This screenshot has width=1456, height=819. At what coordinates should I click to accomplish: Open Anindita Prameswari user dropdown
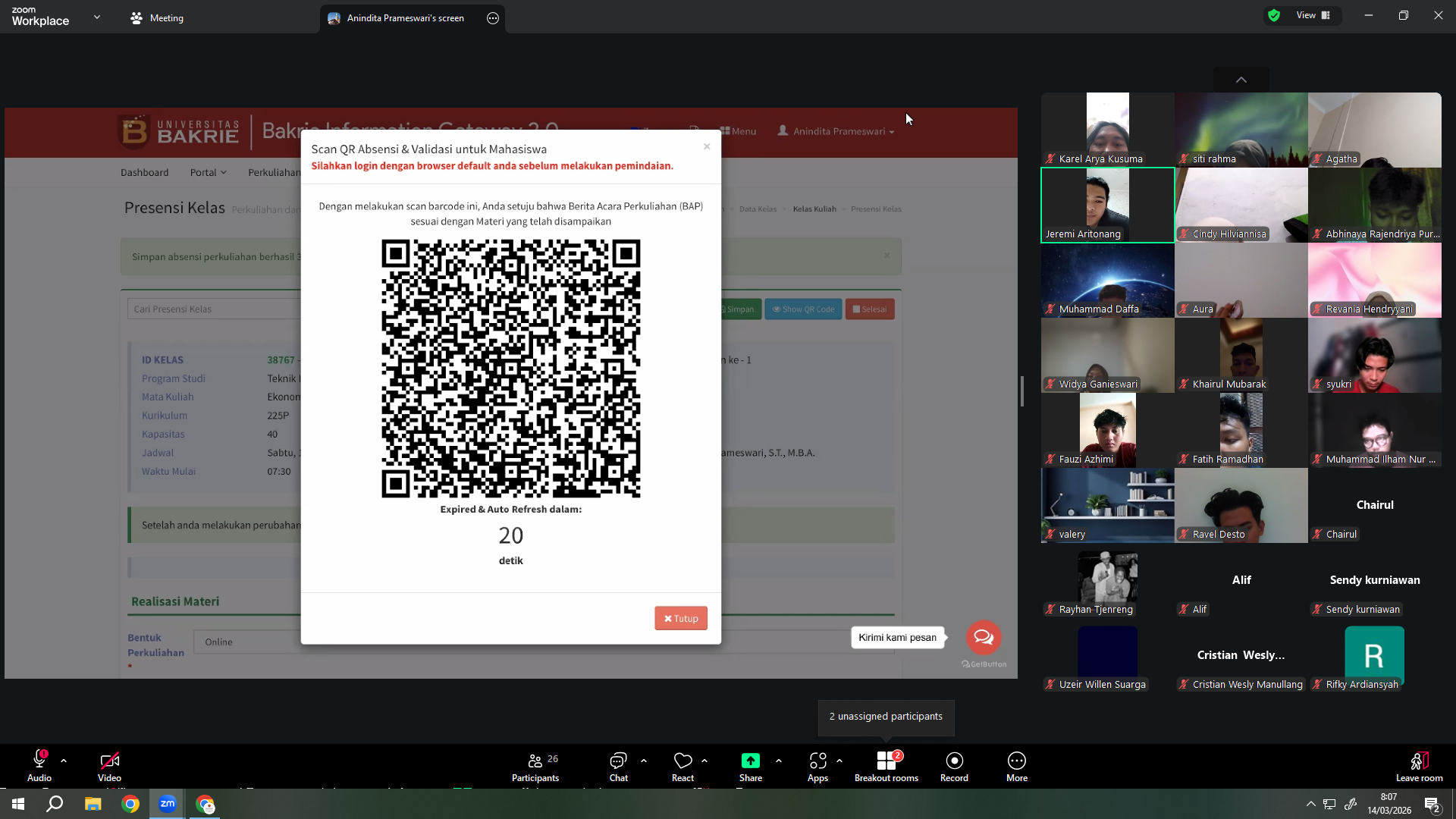[836, 131]
